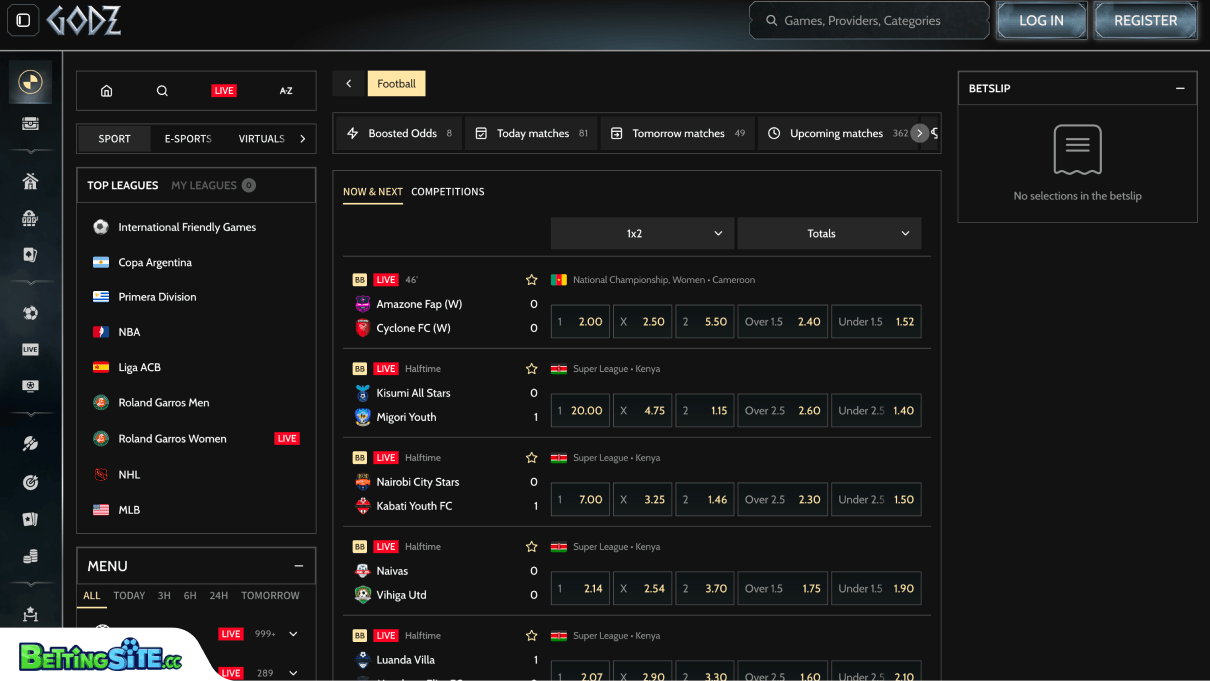Show live events via red LIVE icon
The height and width of the screenshot is (681, 1210).
224,91
